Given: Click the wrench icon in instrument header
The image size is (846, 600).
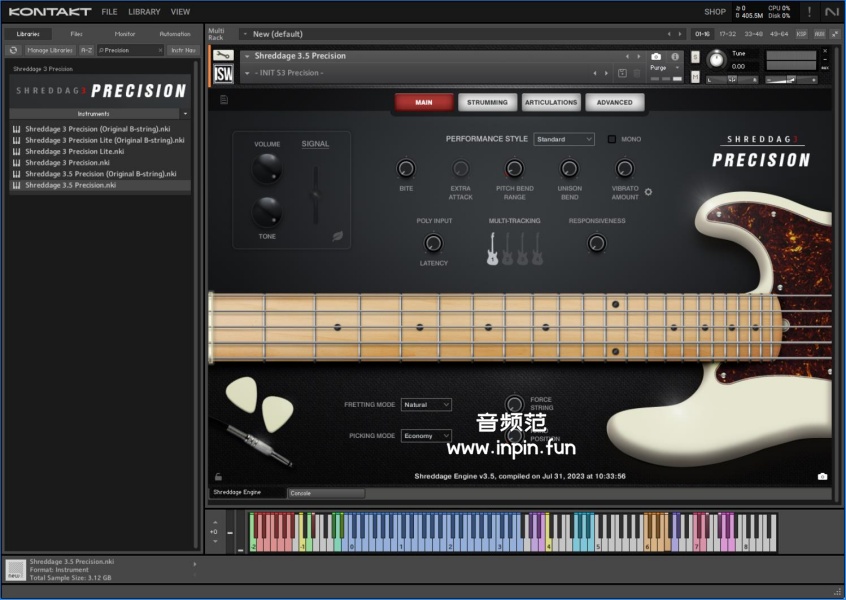Looking at the screenshot, I should [x=225, y=56].
